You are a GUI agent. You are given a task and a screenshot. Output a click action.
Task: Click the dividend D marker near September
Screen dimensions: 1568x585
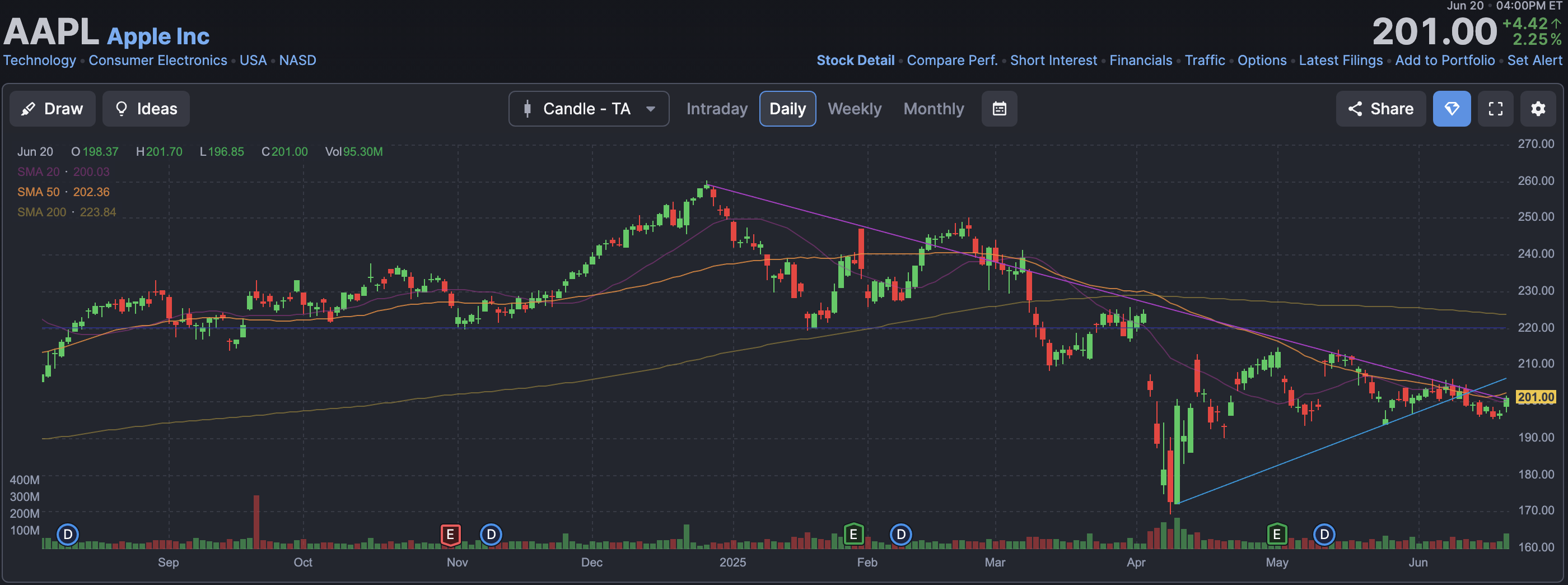(x=68, y=535)
